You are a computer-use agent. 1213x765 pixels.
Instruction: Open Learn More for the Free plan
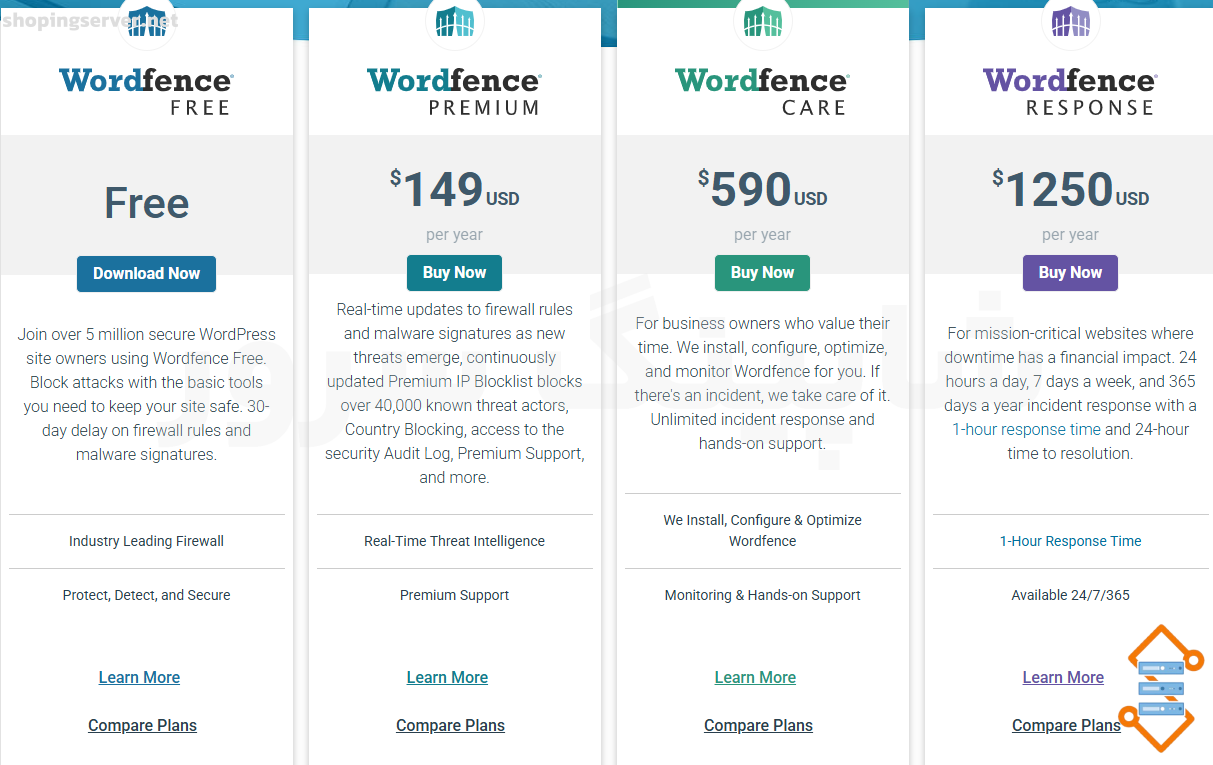pyautogui.click(x=139, y=677)
